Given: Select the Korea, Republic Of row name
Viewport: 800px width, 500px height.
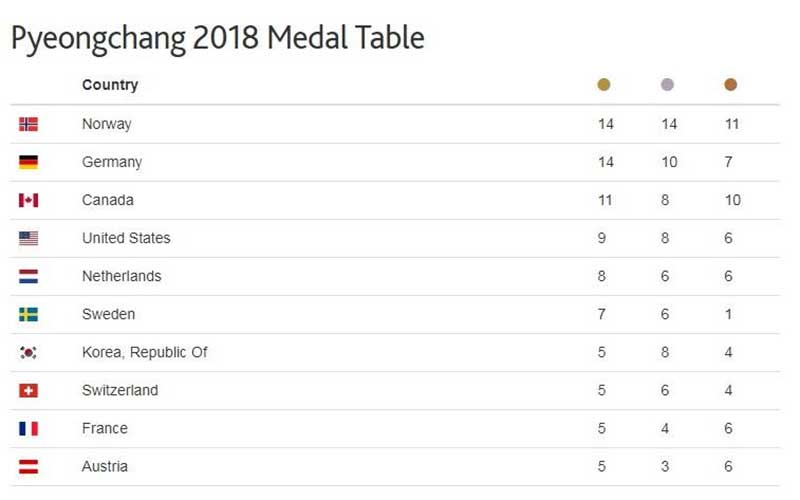Looking at the screenshot, I should tap(144, 352).
